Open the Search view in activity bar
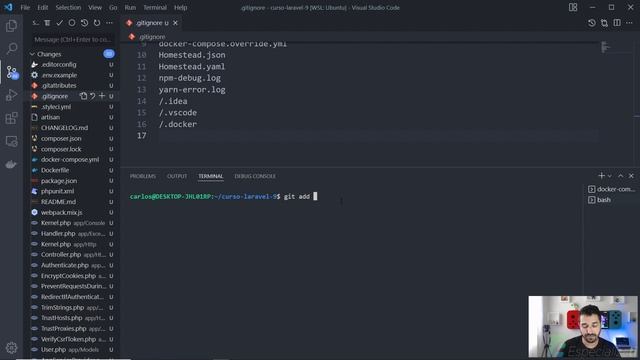This screenshot has width=640, height=360. 11,49
